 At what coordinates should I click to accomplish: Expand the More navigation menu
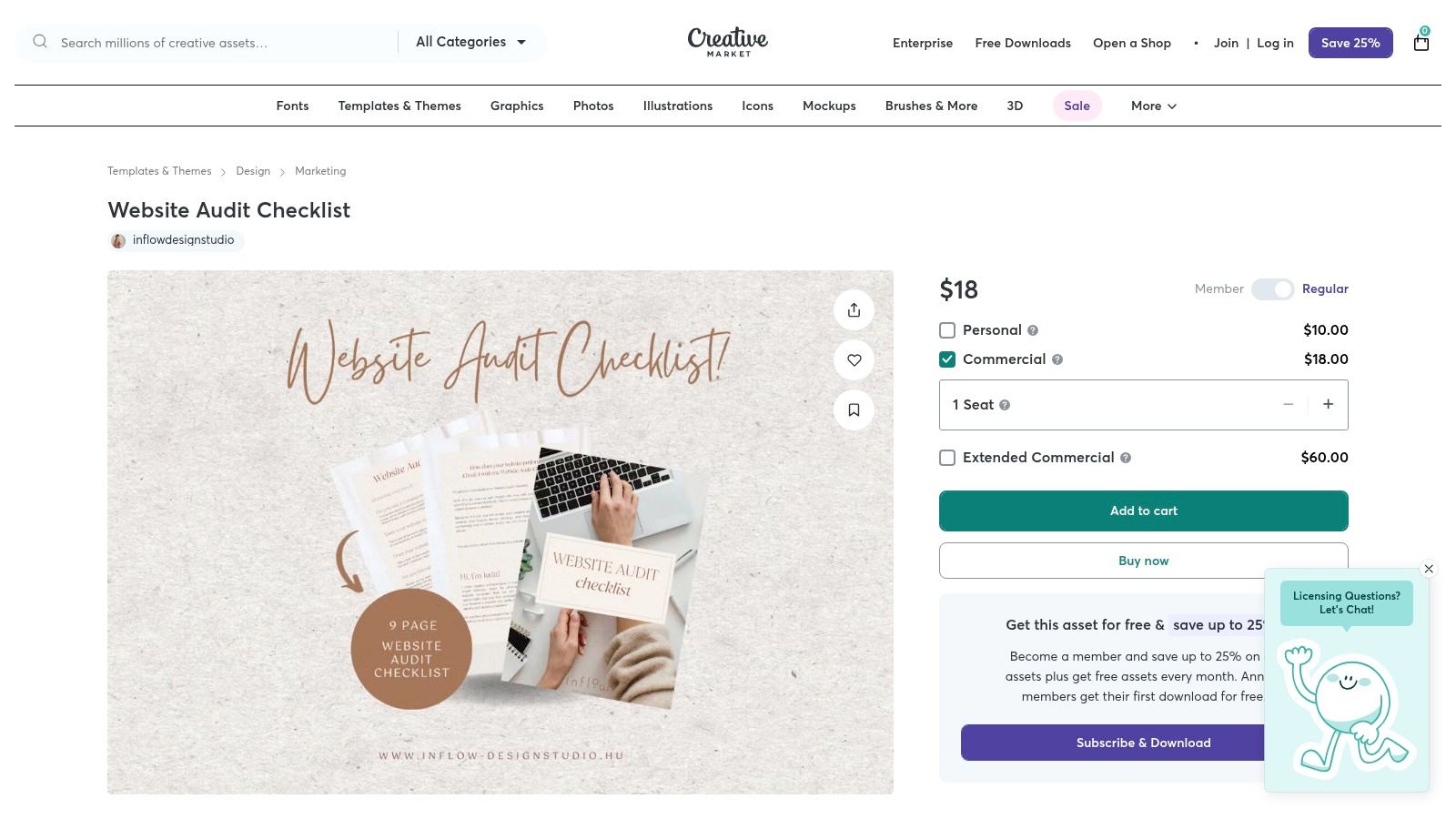click(1152, 106)
